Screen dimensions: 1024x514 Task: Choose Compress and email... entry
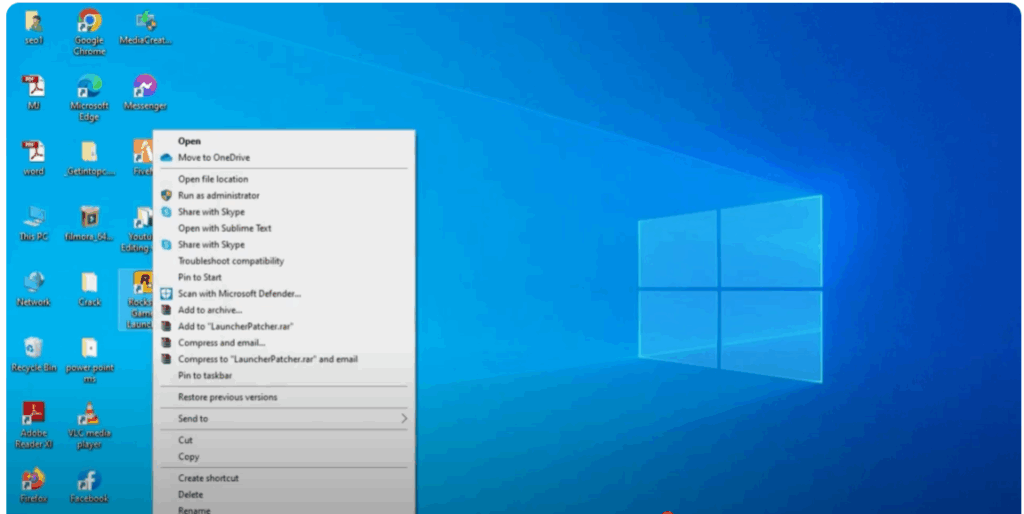pos(283,343)
